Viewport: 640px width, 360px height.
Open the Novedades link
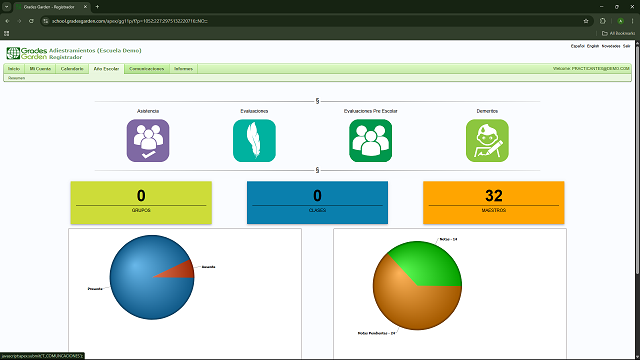[611, 46]
